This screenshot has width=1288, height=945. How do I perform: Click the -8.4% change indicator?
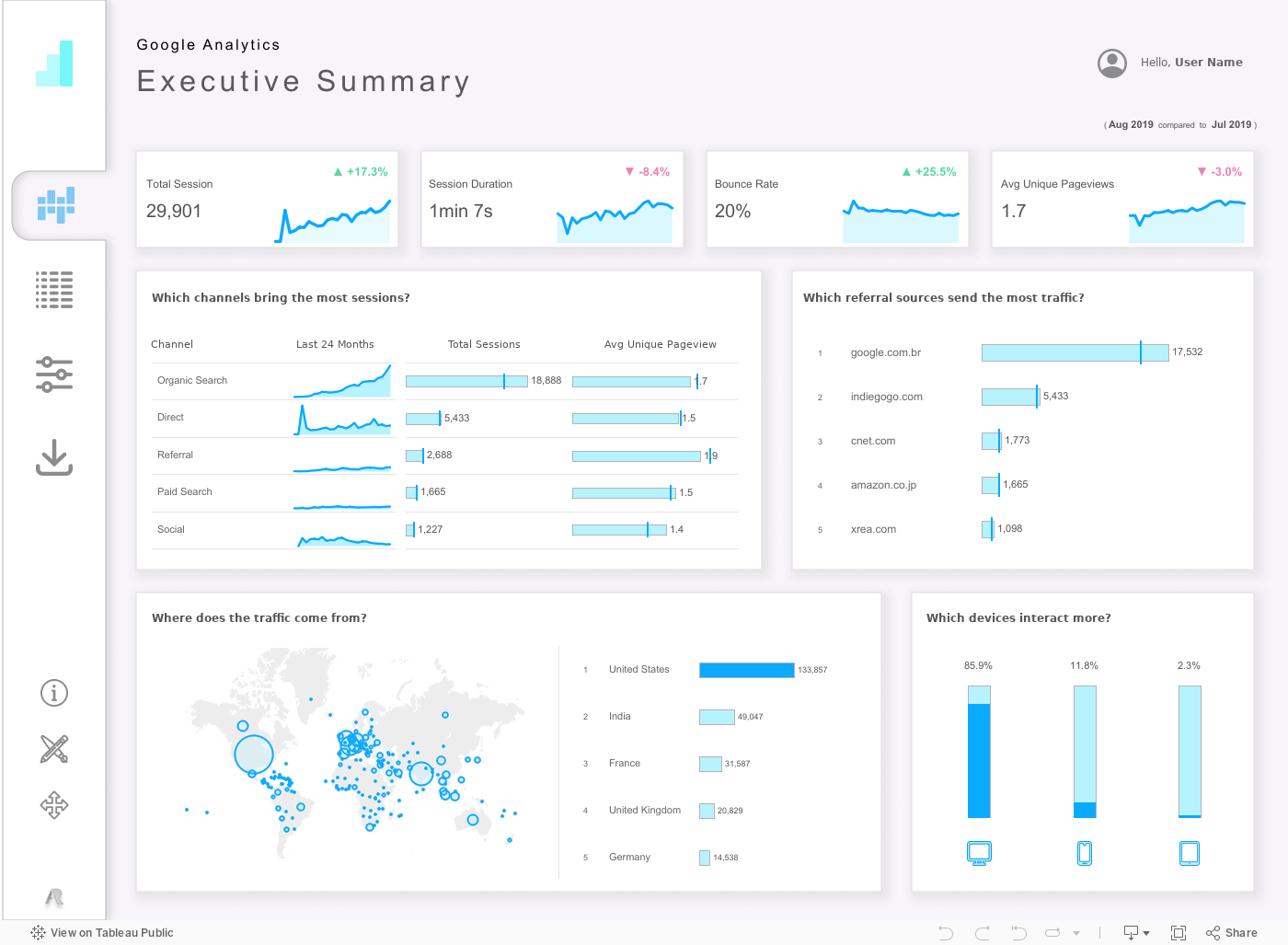tap(648, 172)
